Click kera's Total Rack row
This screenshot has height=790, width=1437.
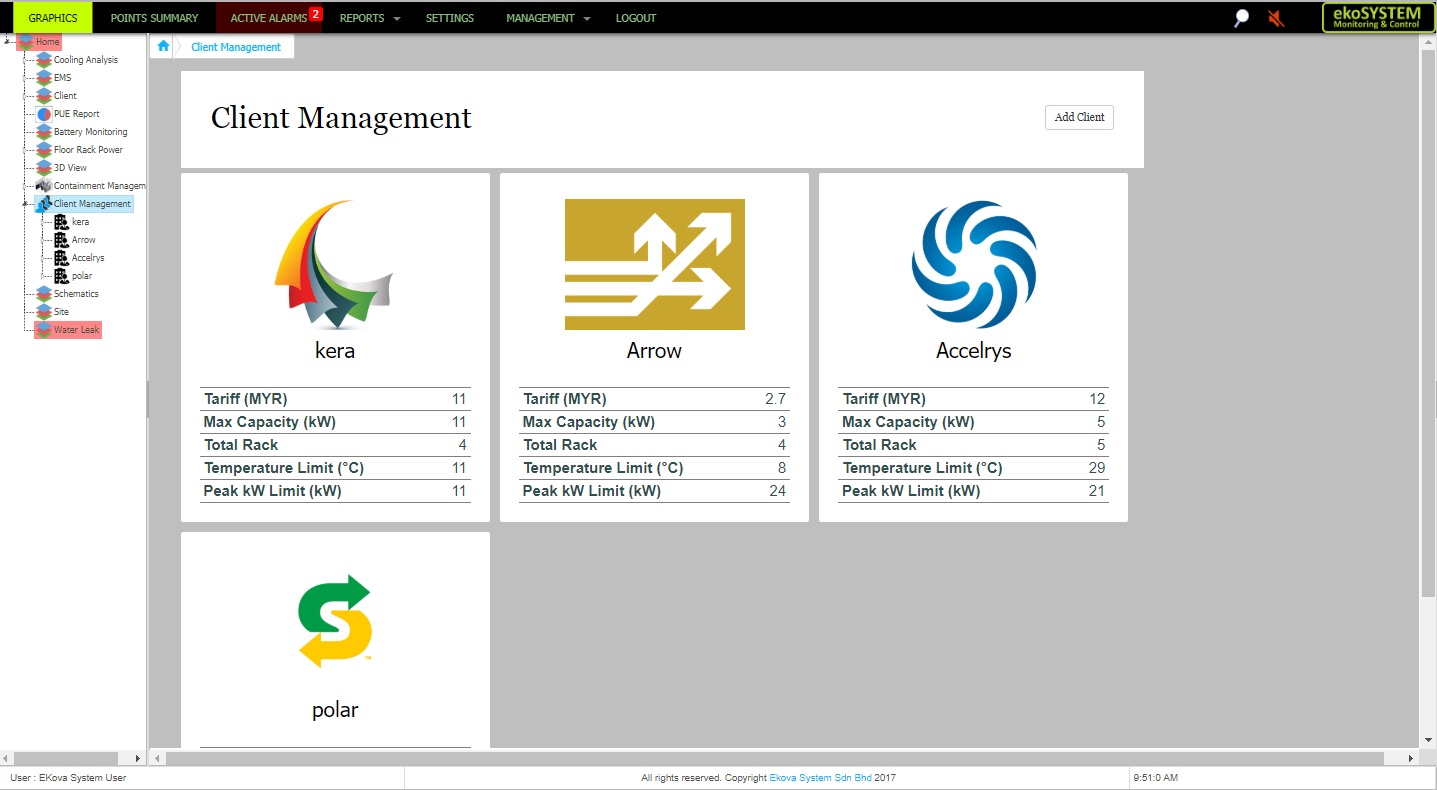point(335,445)
